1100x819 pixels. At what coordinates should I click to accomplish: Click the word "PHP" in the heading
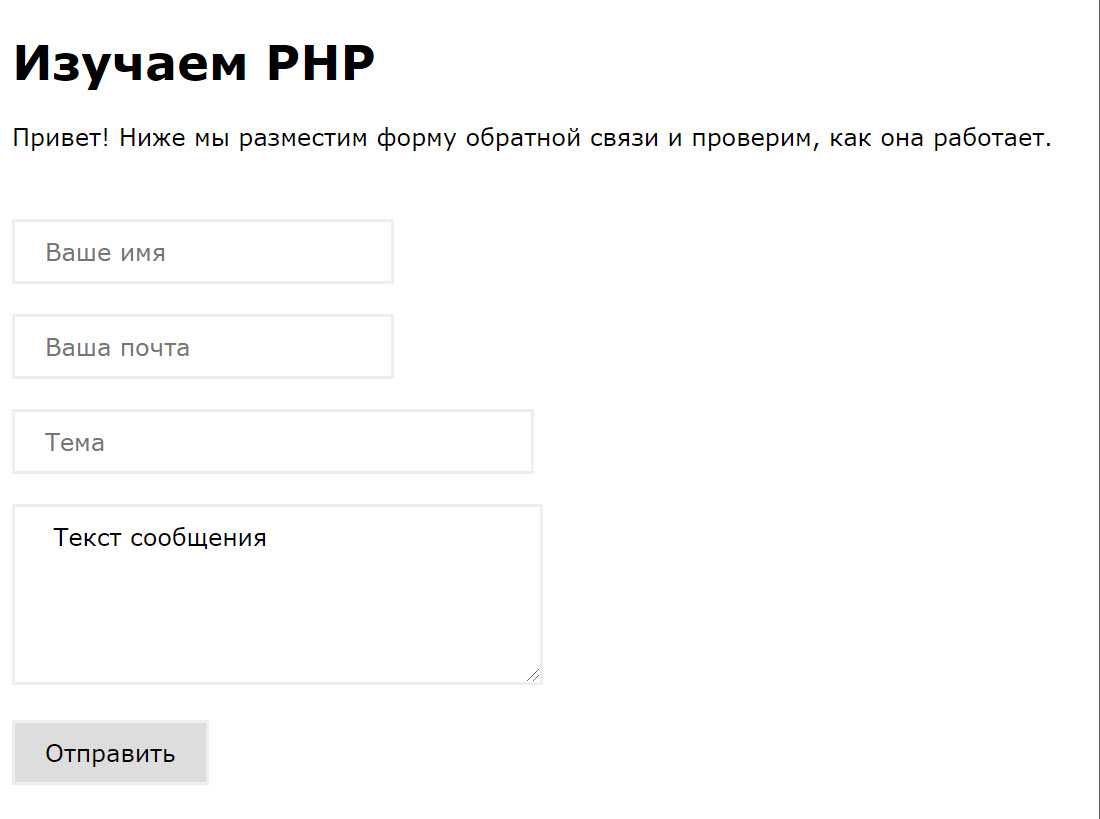pos(320,64)
